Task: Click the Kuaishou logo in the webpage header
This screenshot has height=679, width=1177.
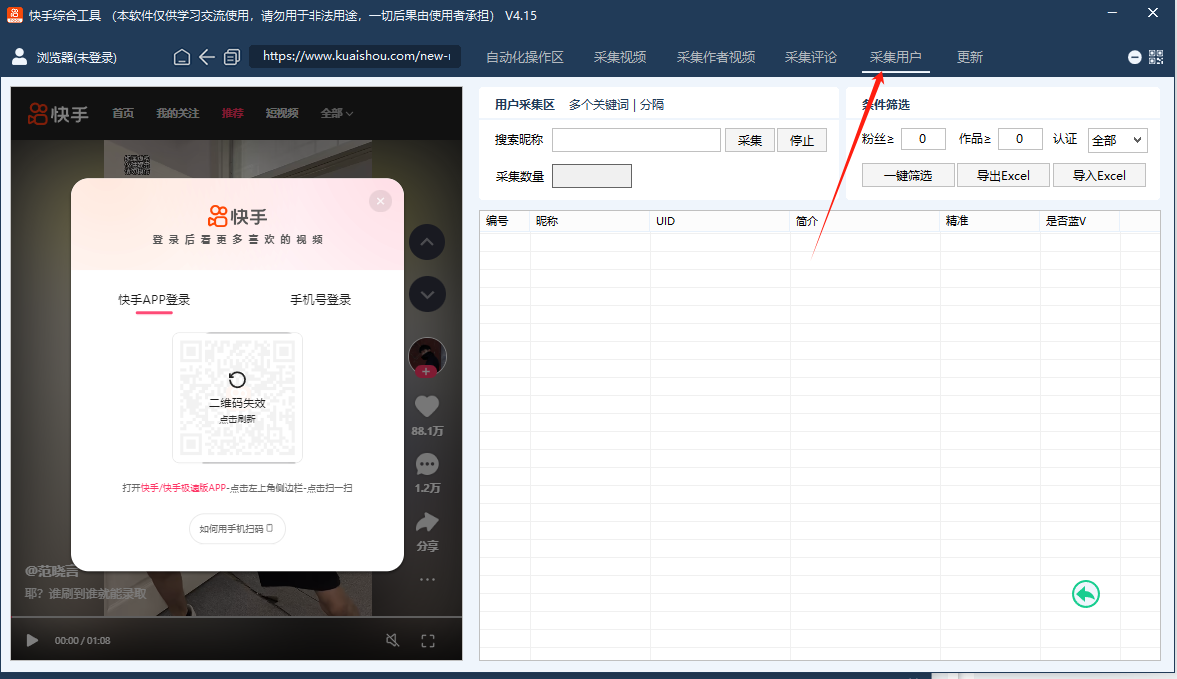Action: [58, 113]
